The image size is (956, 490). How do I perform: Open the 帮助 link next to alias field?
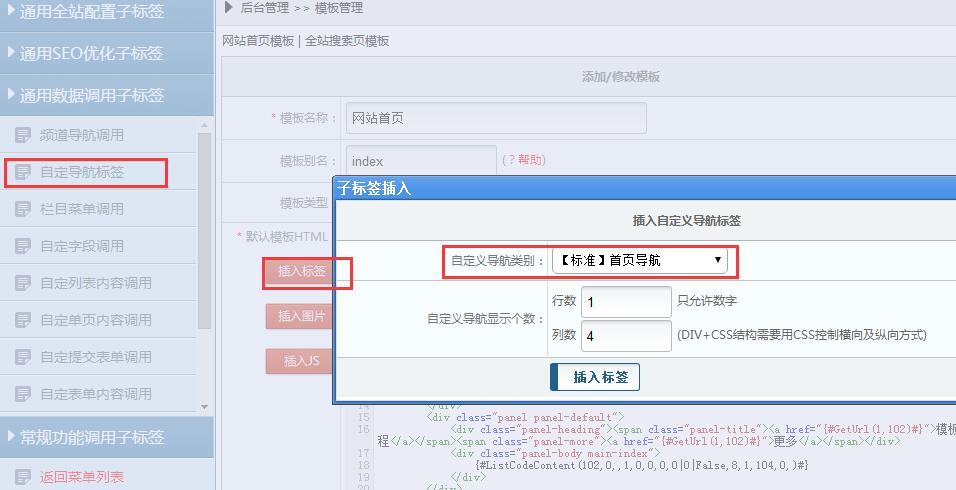525,160
